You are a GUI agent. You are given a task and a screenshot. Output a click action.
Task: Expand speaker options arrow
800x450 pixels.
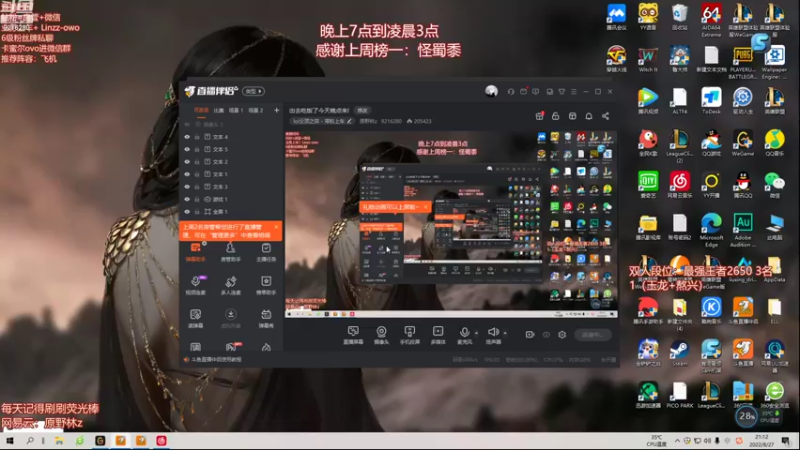coord(505,333)
